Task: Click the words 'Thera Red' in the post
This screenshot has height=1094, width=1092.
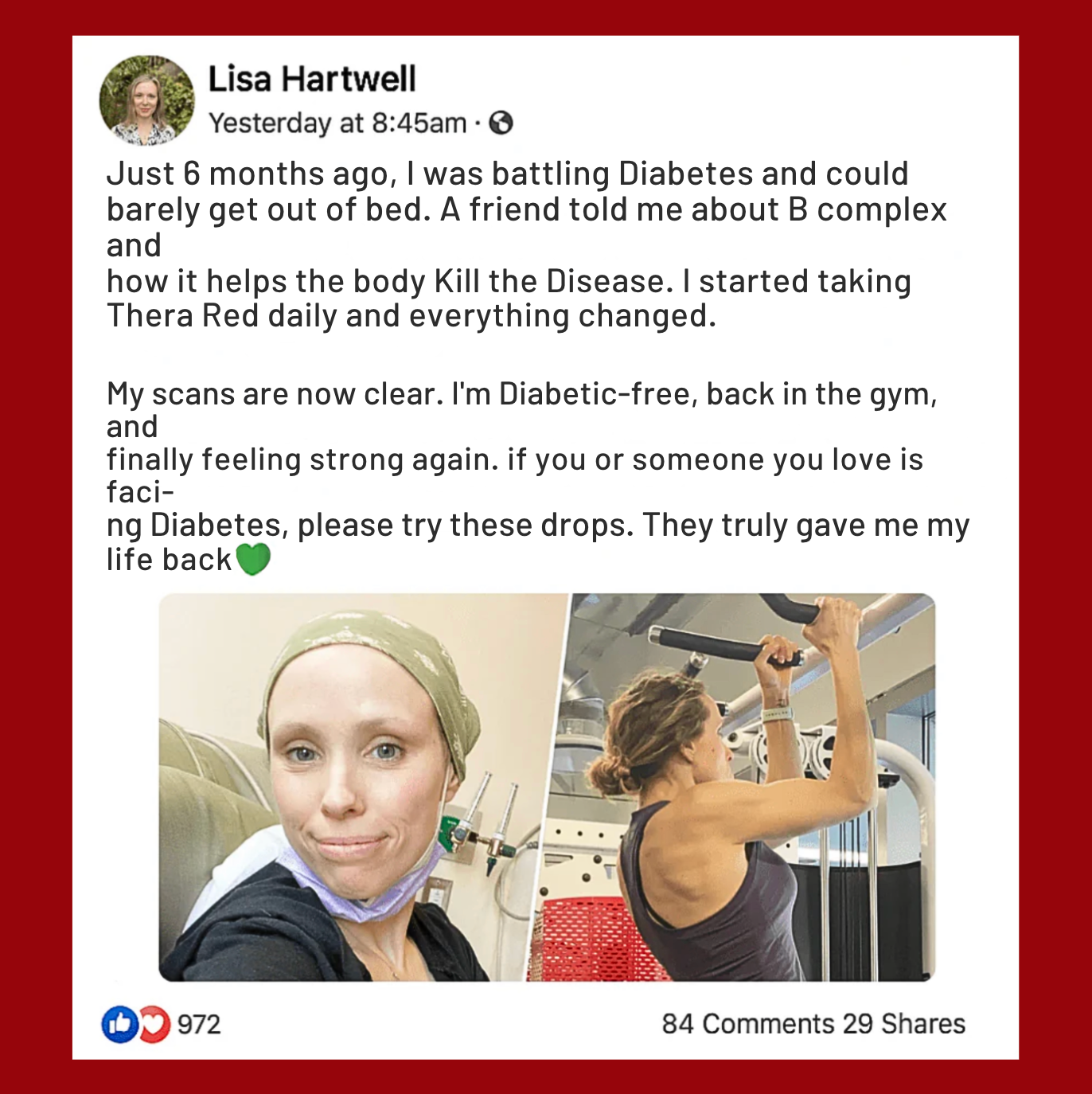Action: [183, 316]
